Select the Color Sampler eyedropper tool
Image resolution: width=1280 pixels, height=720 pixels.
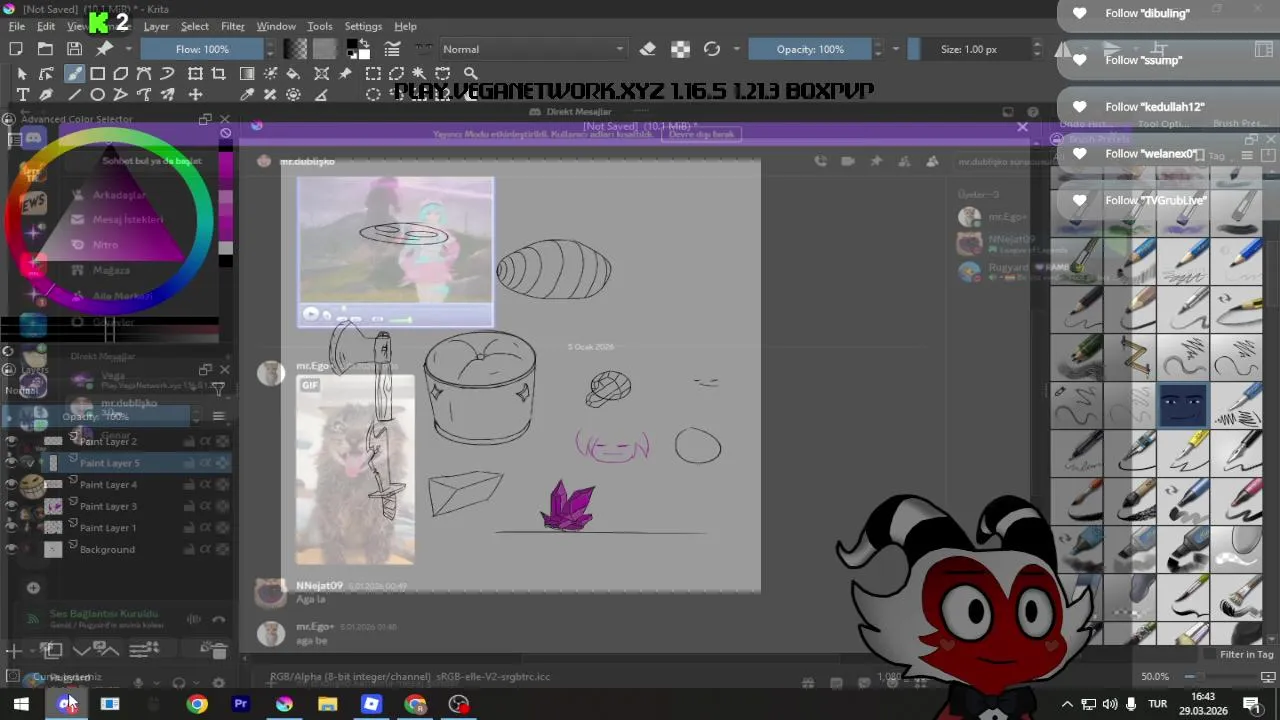click(246, 95)
